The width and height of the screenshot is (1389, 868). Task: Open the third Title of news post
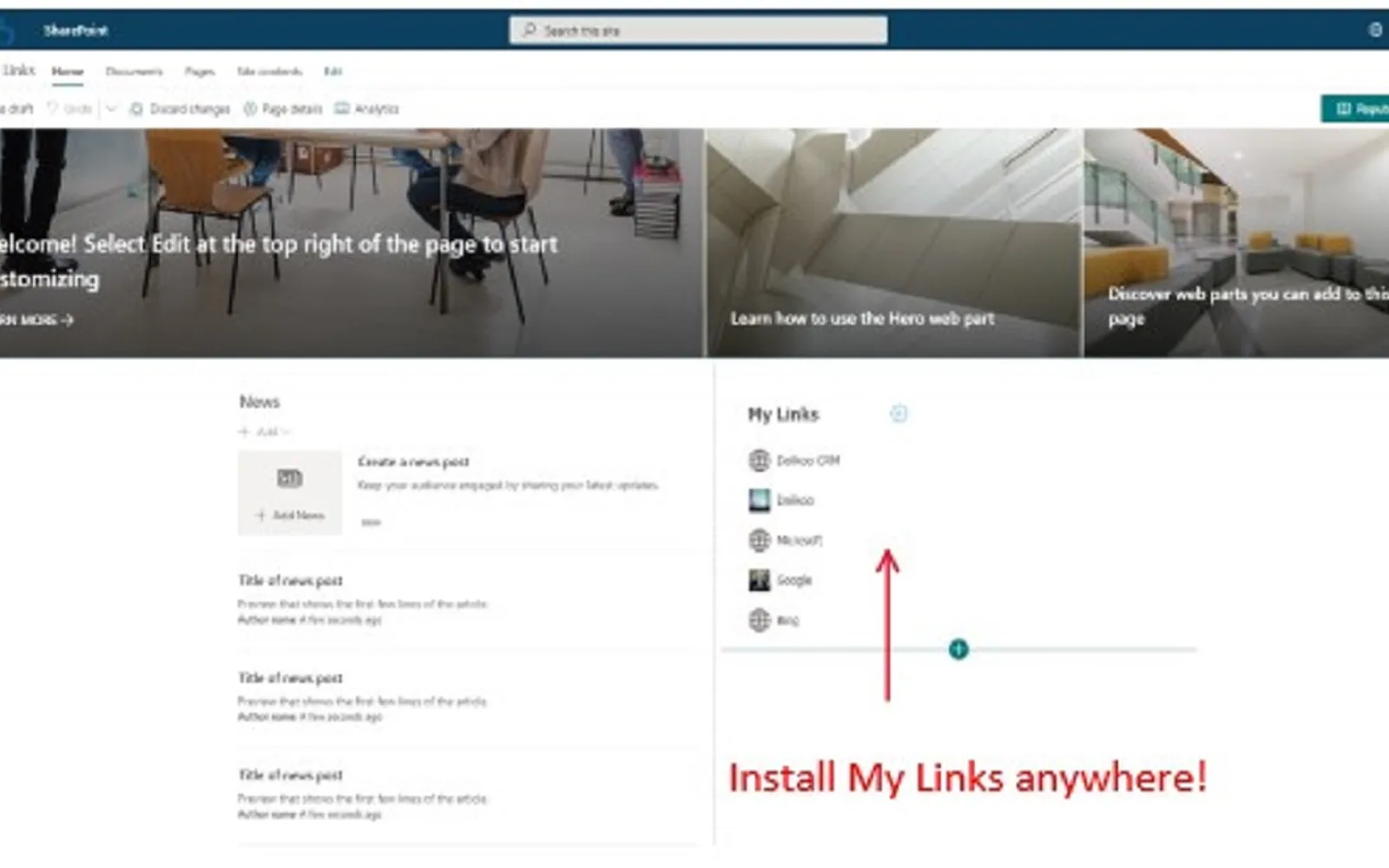pyautogui.click(x=290, y=774)
